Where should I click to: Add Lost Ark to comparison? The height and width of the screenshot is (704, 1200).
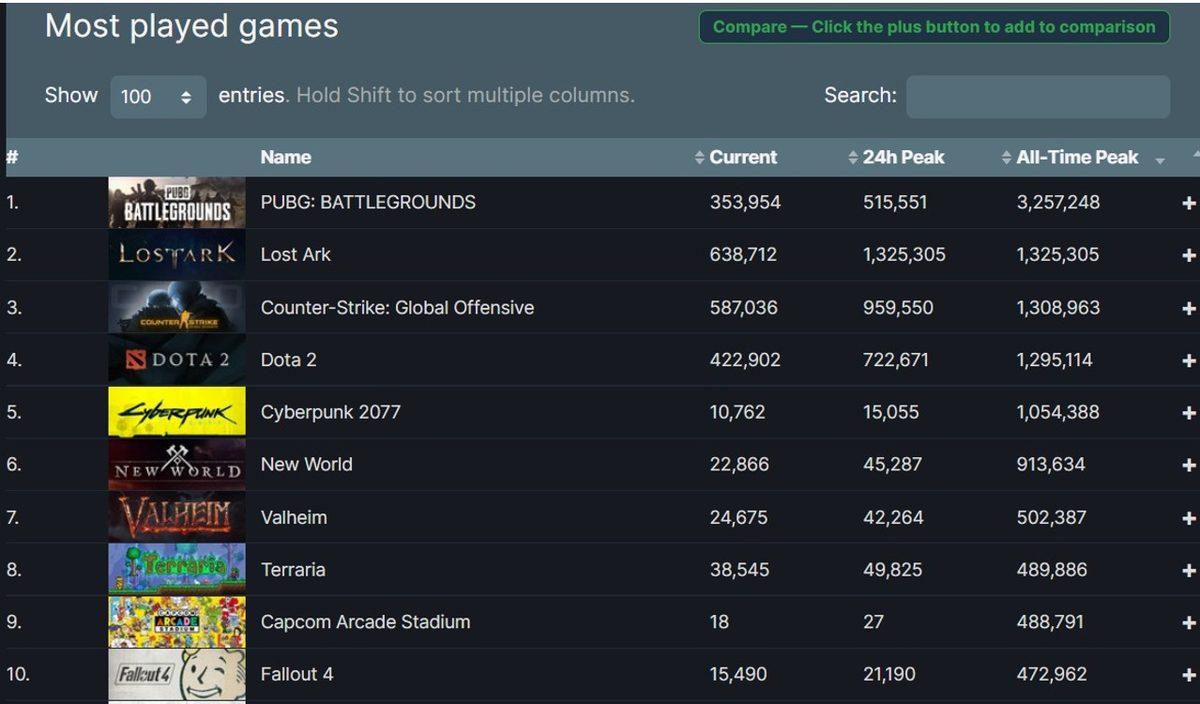pyautogui.click(x=1190, y=254)
